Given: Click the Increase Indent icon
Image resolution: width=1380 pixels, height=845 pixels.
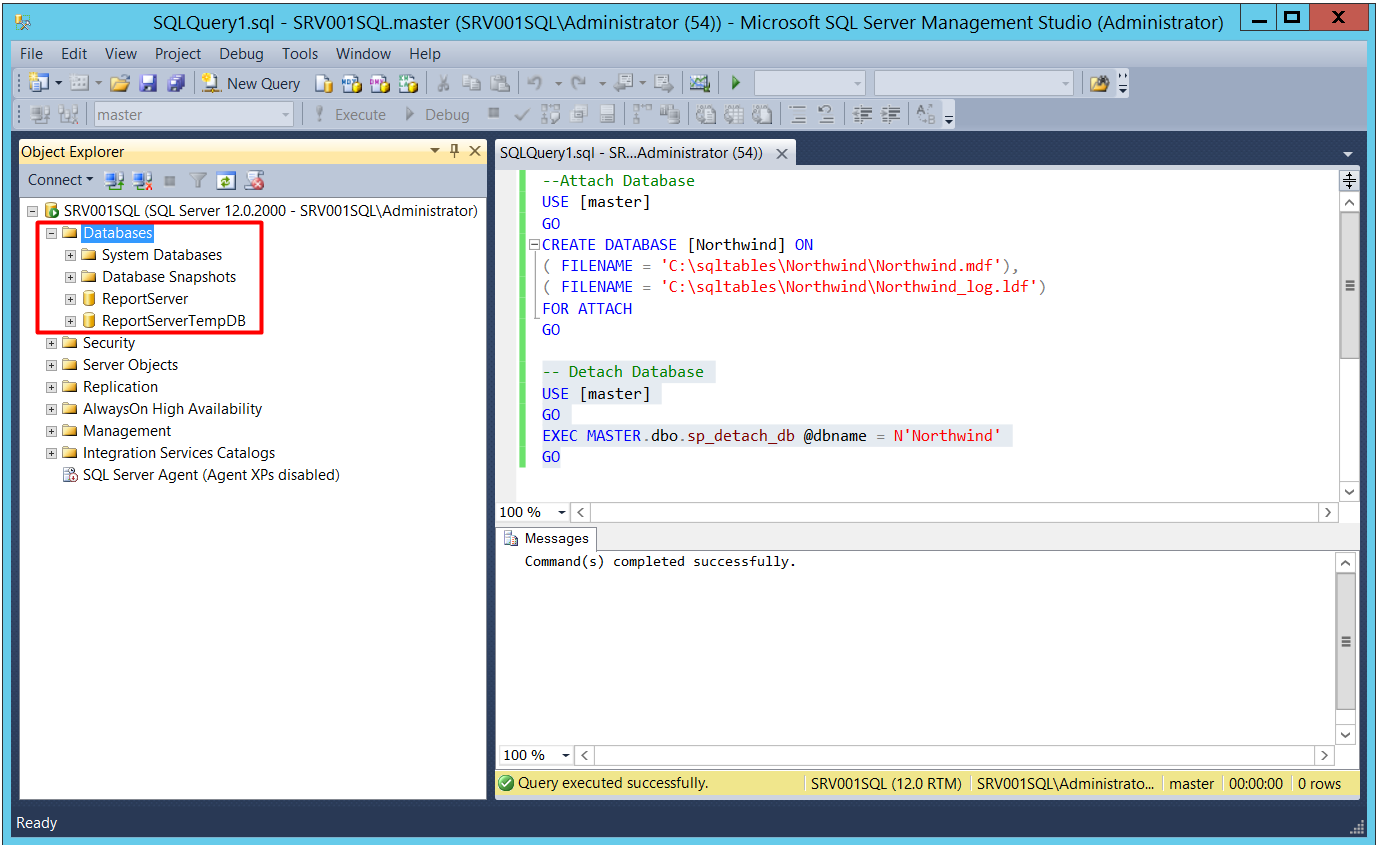Looking at the screenshot, I should pos(890,114).
